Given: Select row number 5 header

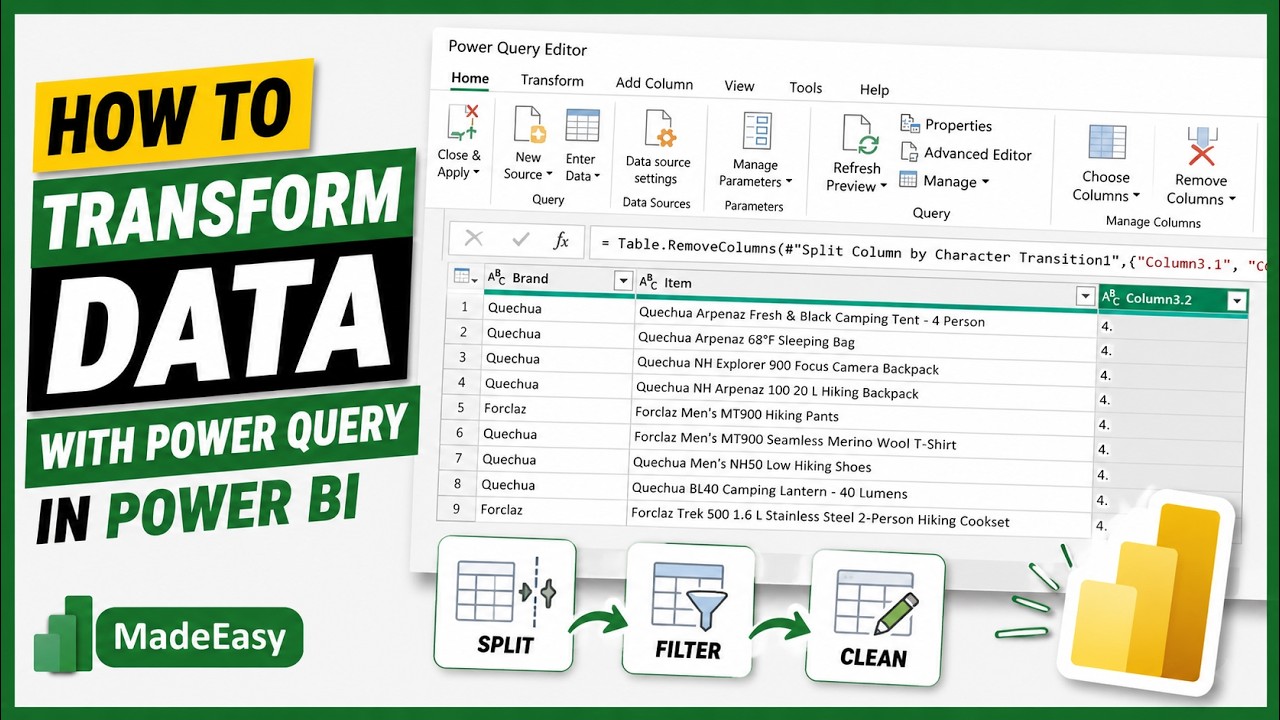Looking at the screenshot, I should coord(459,408).
